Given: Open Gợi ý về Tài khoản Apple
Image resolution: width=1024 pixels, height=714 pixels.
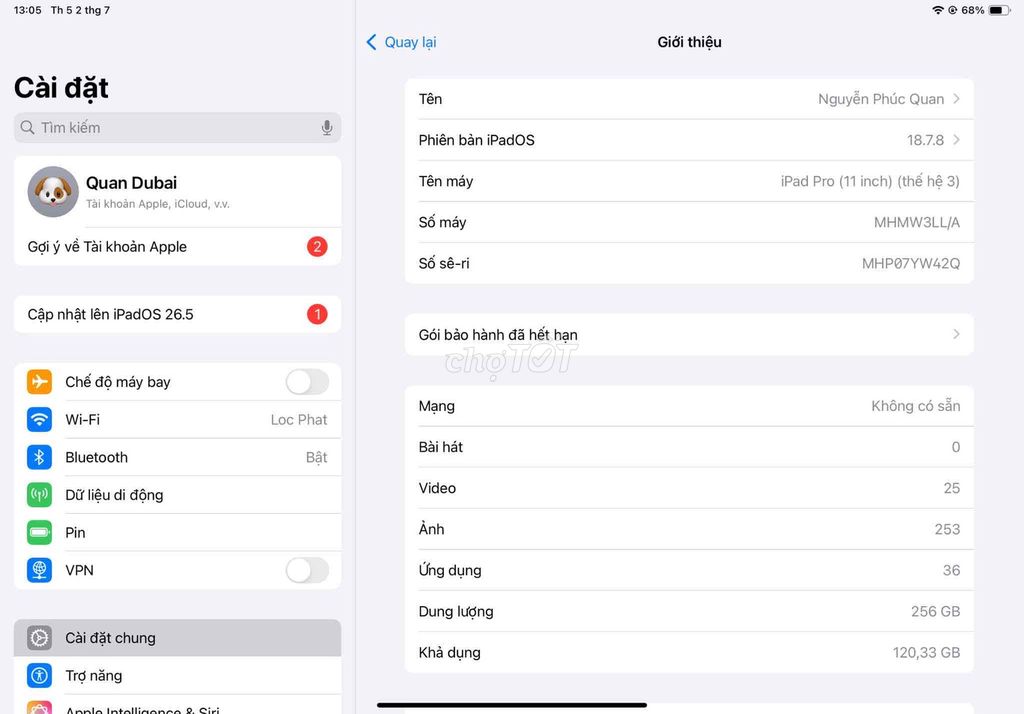Looking at the screenshot, I should point(177,246).
